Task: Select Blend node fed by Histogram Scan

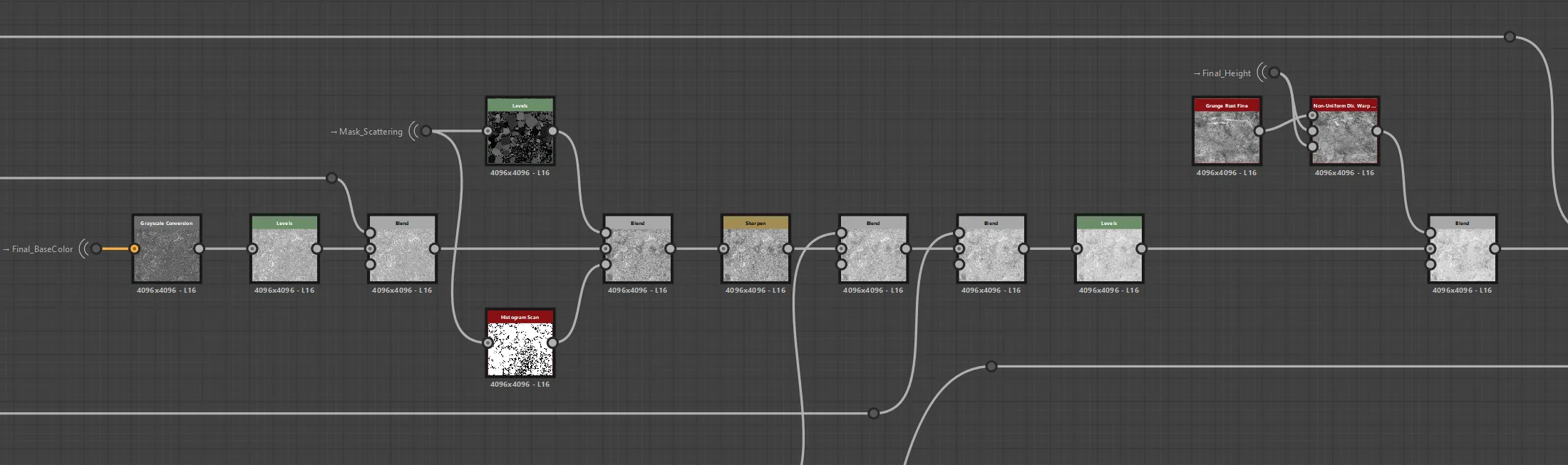Action: pyautogui.click(x=638, y=249)
